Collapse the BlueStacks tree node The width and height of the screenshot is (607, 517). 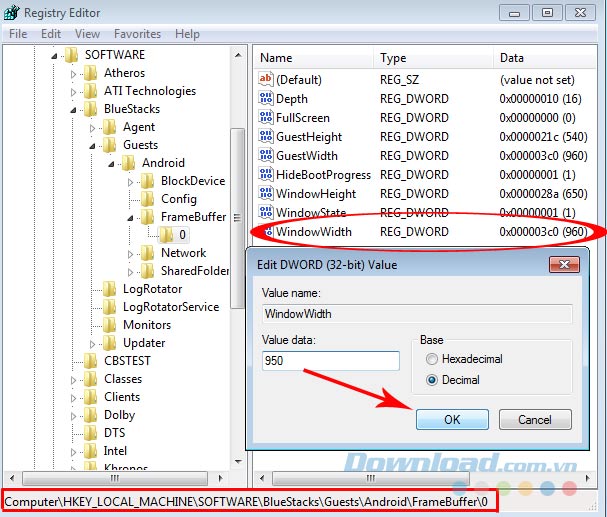(x=73, y=110)
